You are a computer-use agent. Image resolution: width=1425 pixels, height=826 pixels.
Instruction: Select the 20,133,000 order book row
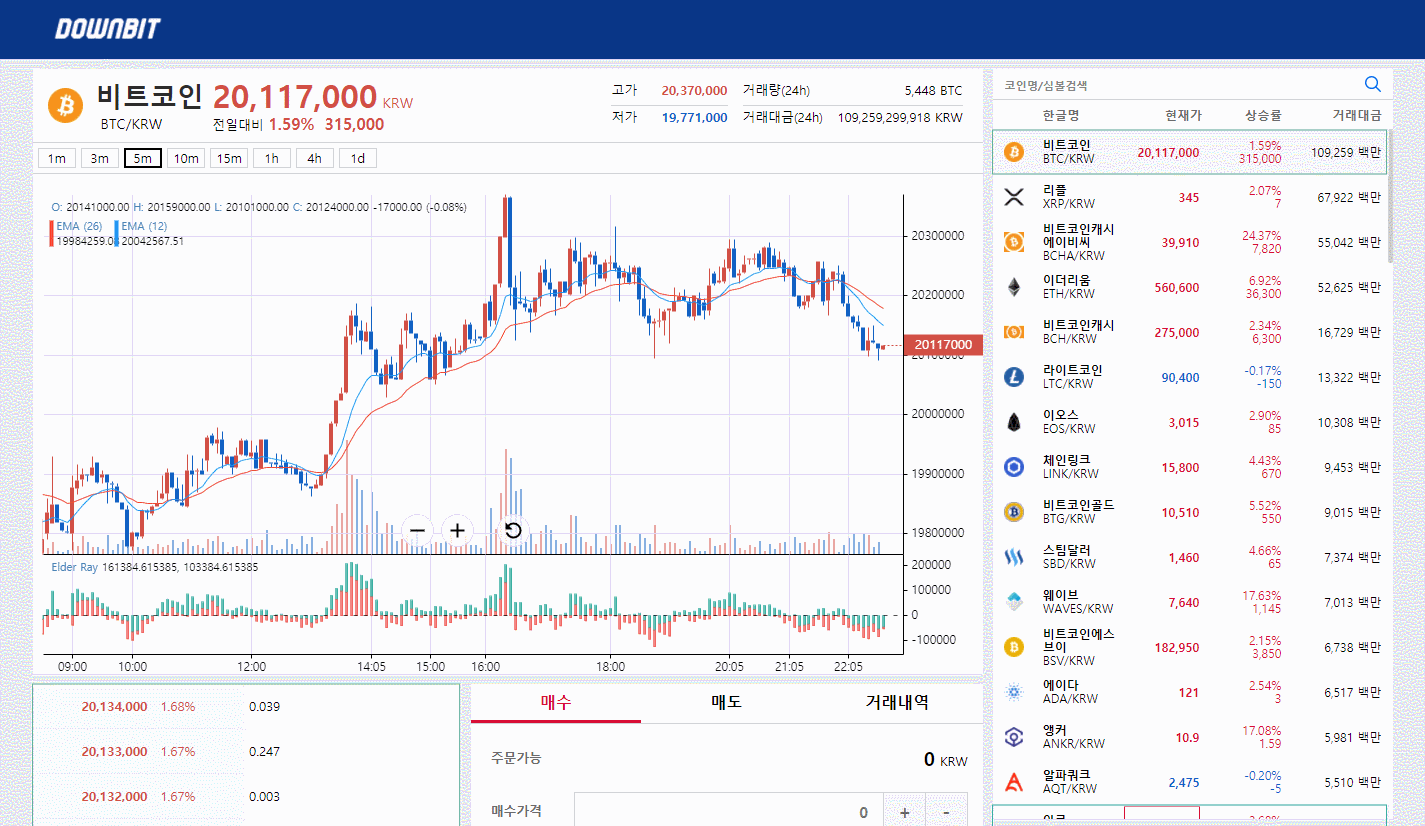pos(246,752)
